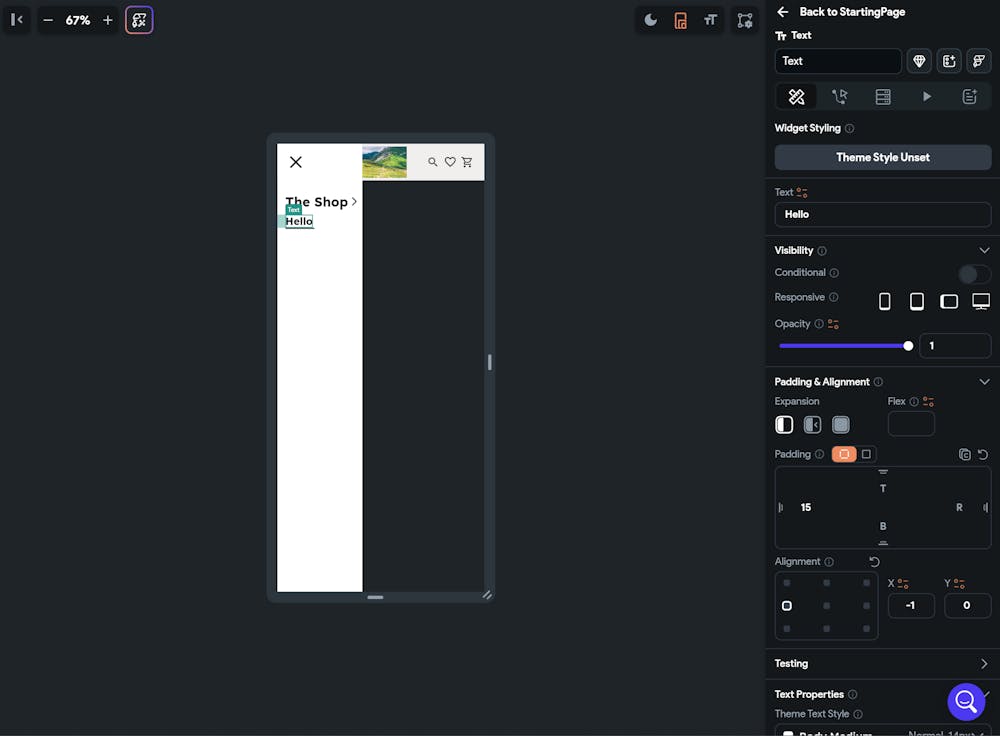
Task: Click the landscape image thumbnail in preview
Action: [385, 162]
